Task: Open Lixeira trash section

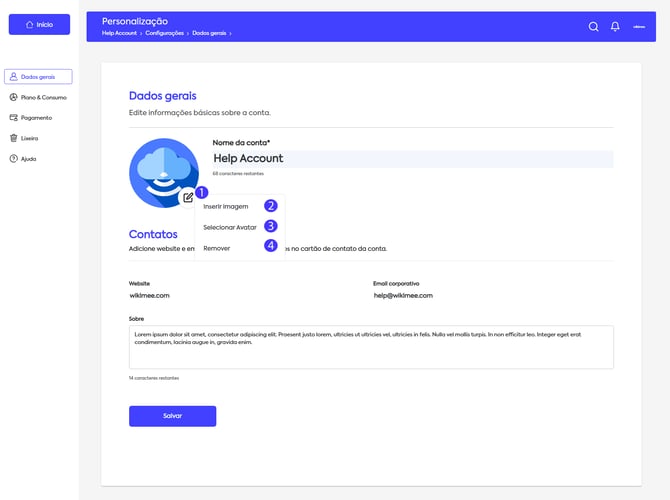Action: (x=29, y=138)
